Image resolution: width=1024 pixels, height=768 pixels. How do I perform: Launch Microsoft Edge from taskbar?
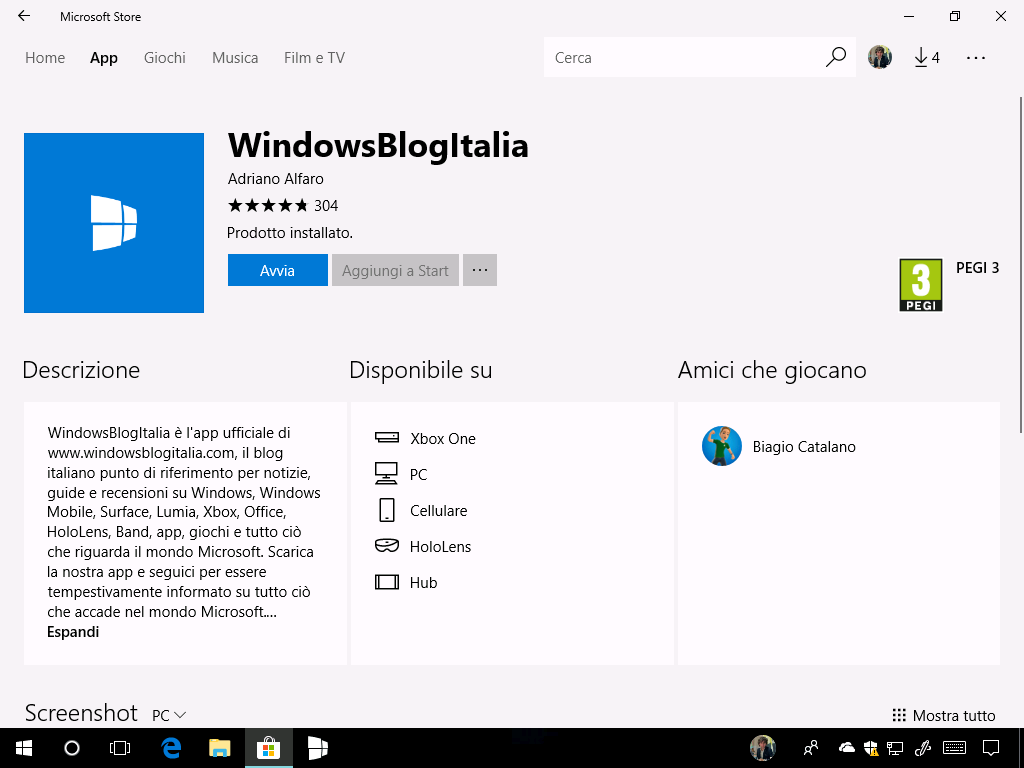pos(171,748)
